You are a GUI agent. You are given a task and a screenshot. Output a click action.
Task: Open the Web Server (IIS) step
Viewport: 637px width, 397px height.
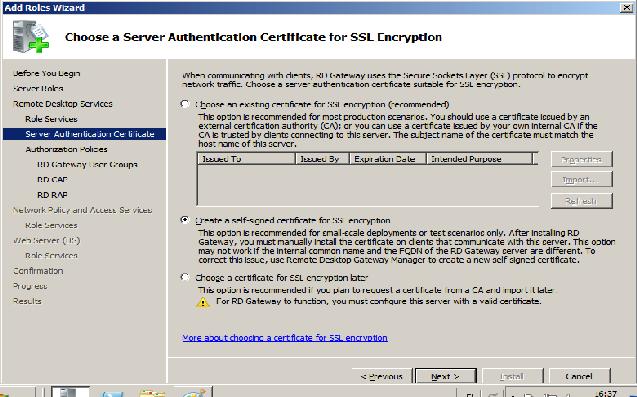[x=46, y=241]
